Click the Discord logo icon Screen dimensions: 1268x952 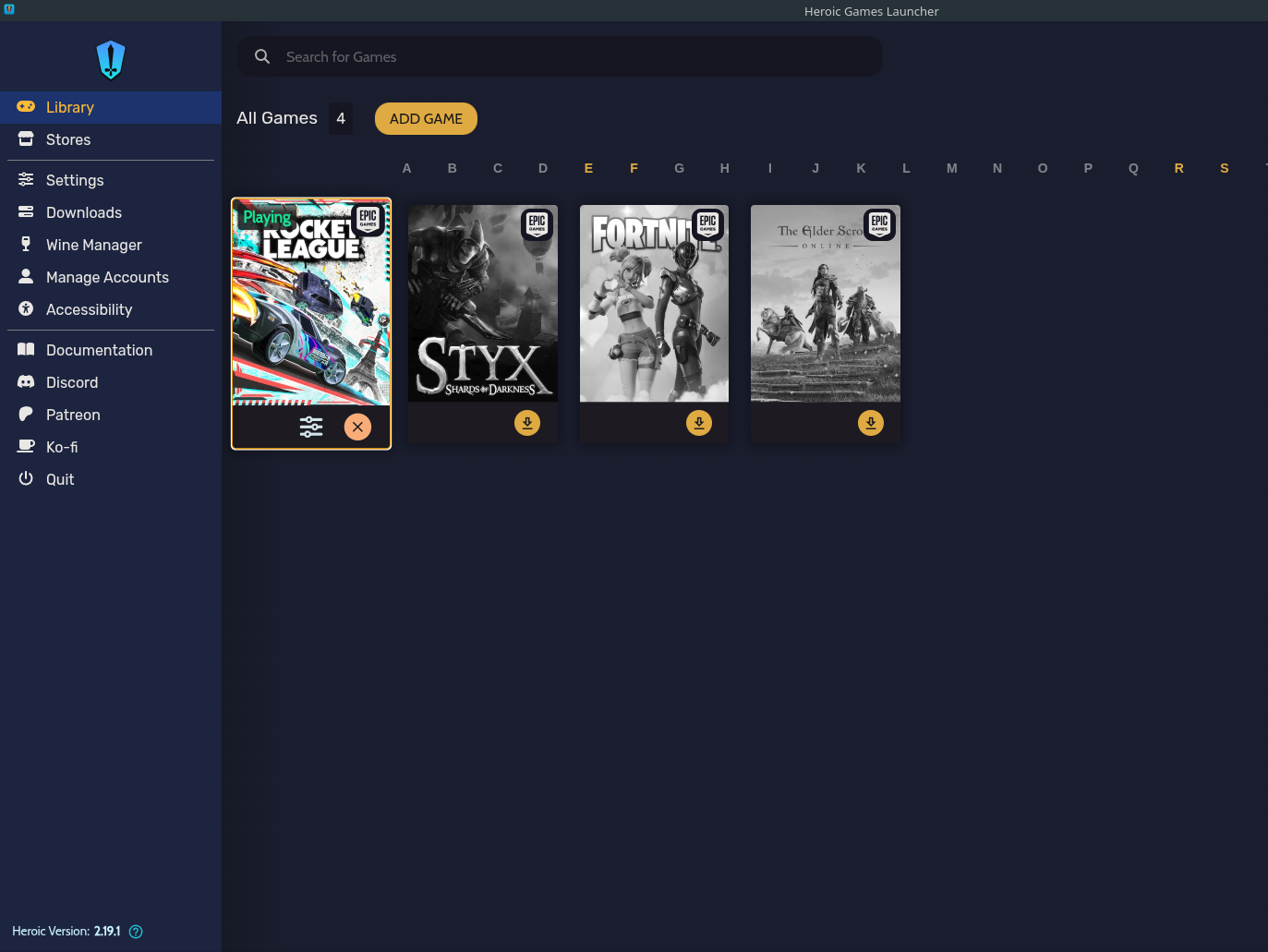point(26,381)
